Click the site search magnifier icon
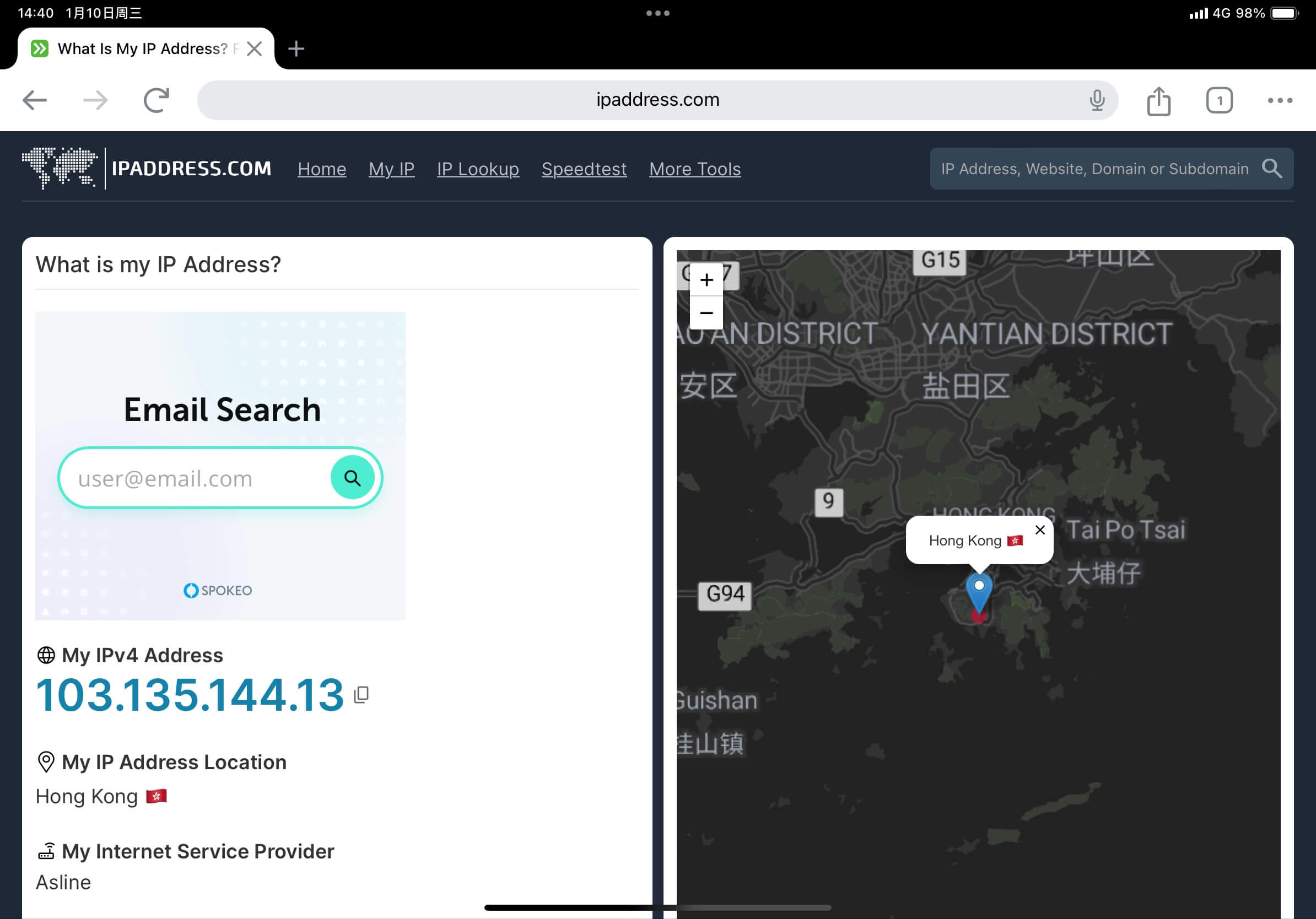This screenshot has width=1316, height=919. pyautogui.click(x=1271, y=169)
